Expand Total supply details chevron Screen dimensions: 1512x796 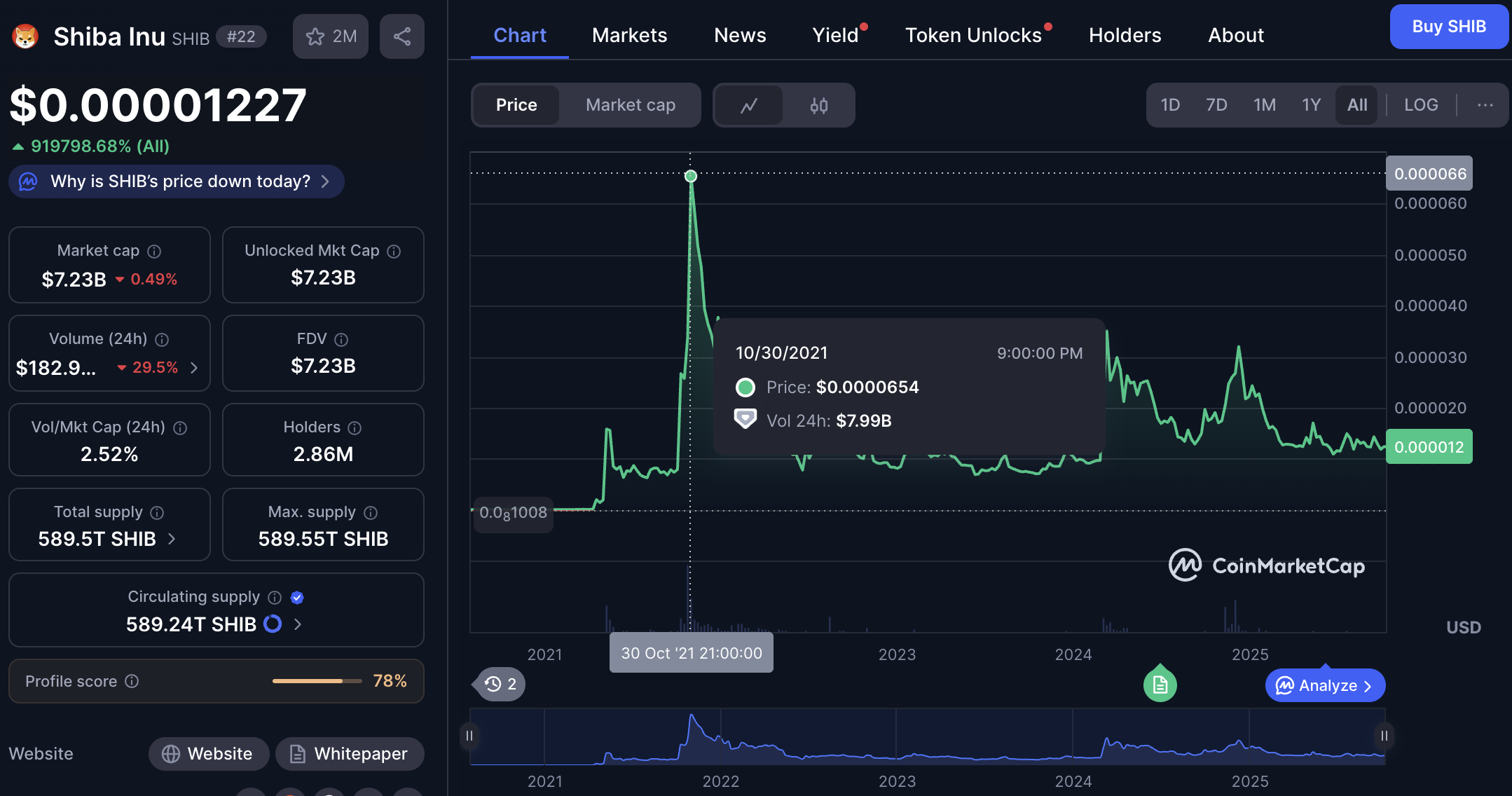(172, 539)
